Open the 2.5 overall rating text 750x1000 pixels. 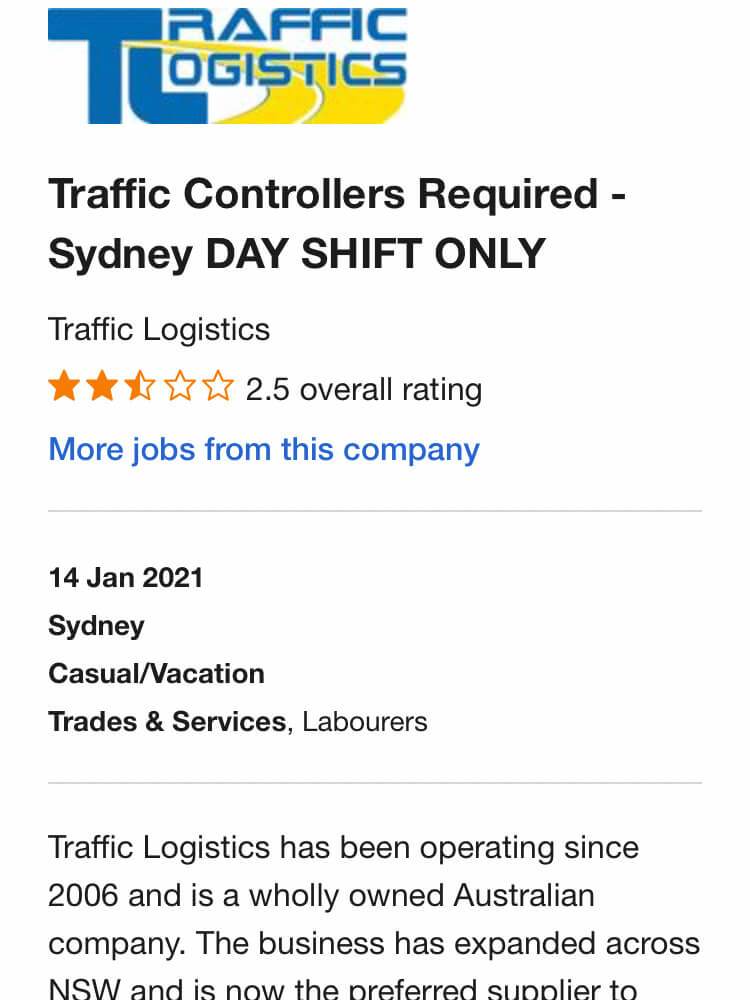364,389
